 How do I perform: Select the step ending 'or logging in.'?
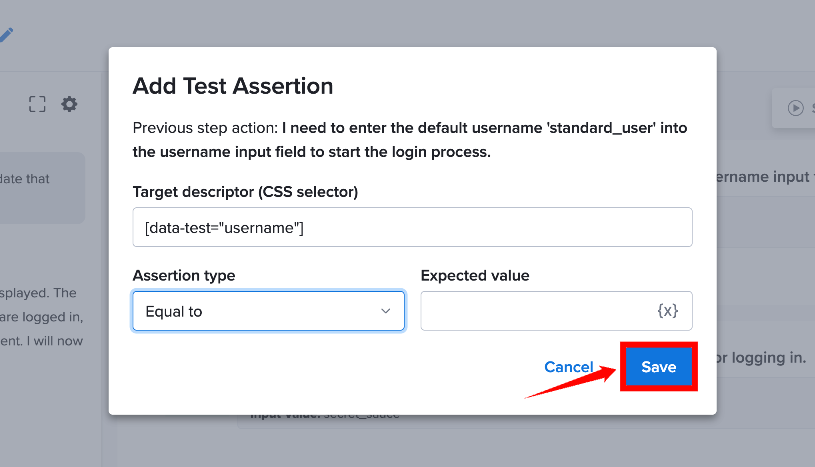(761, 357)
